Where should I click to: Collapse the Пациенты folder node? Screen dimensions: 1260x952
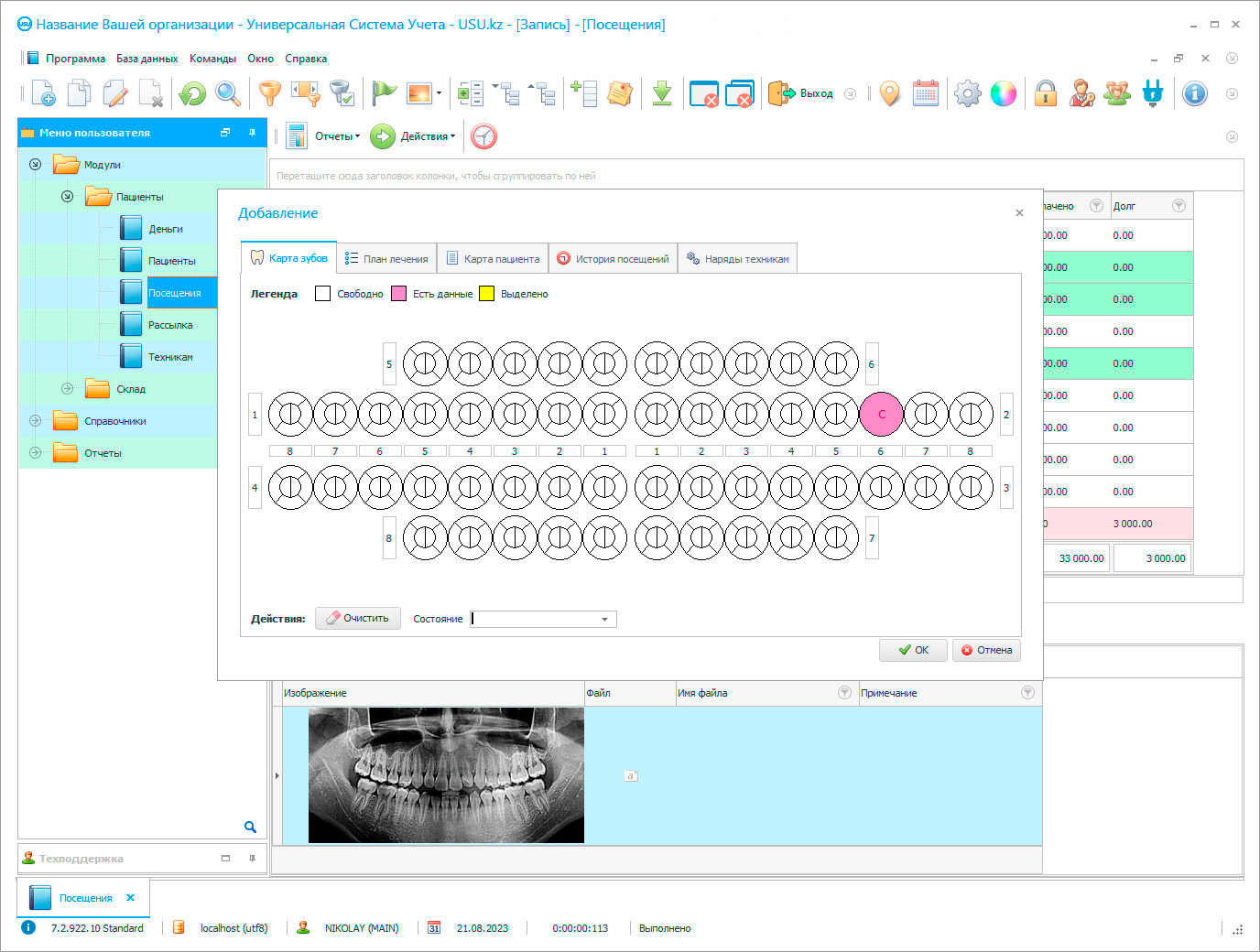coord(67,197)
